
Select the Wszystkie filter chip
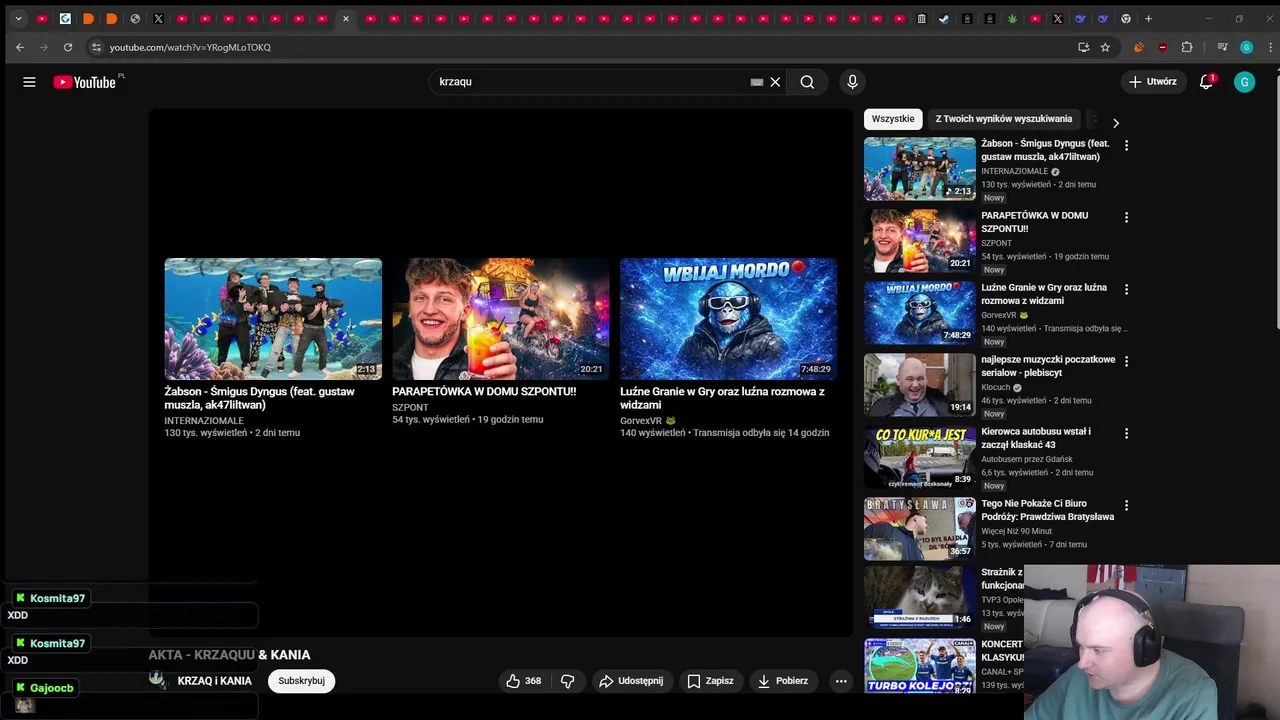pos(893,119)
